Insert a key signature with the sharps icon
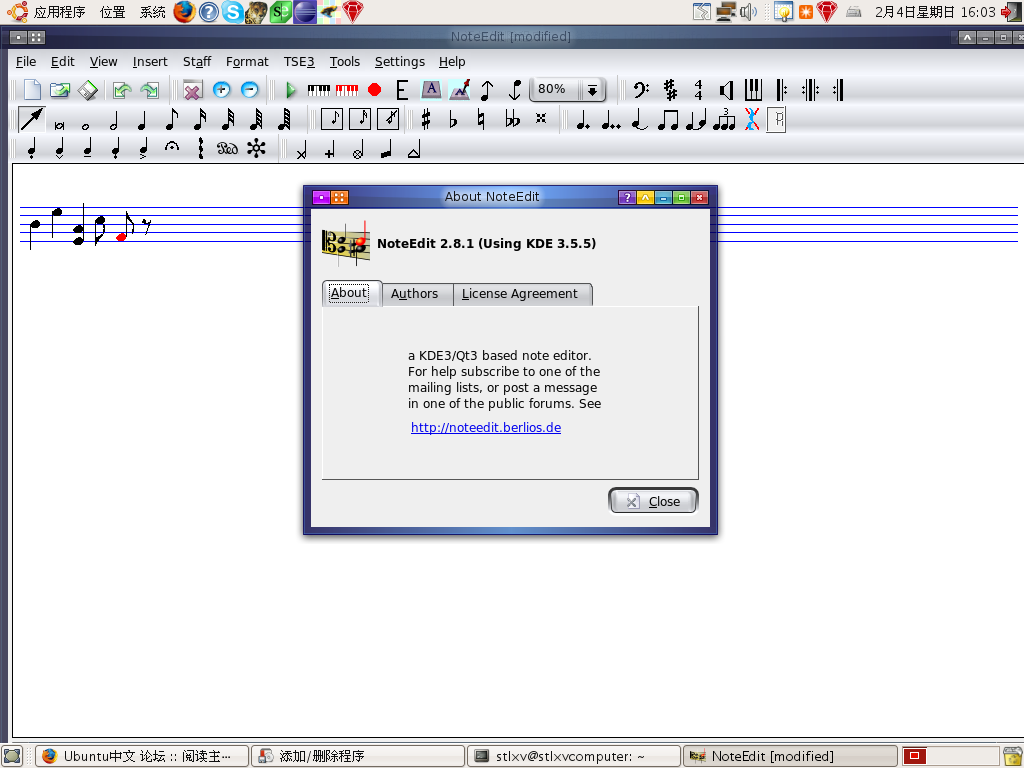Viewport: 1024px width, 768px height. point(670,89)
